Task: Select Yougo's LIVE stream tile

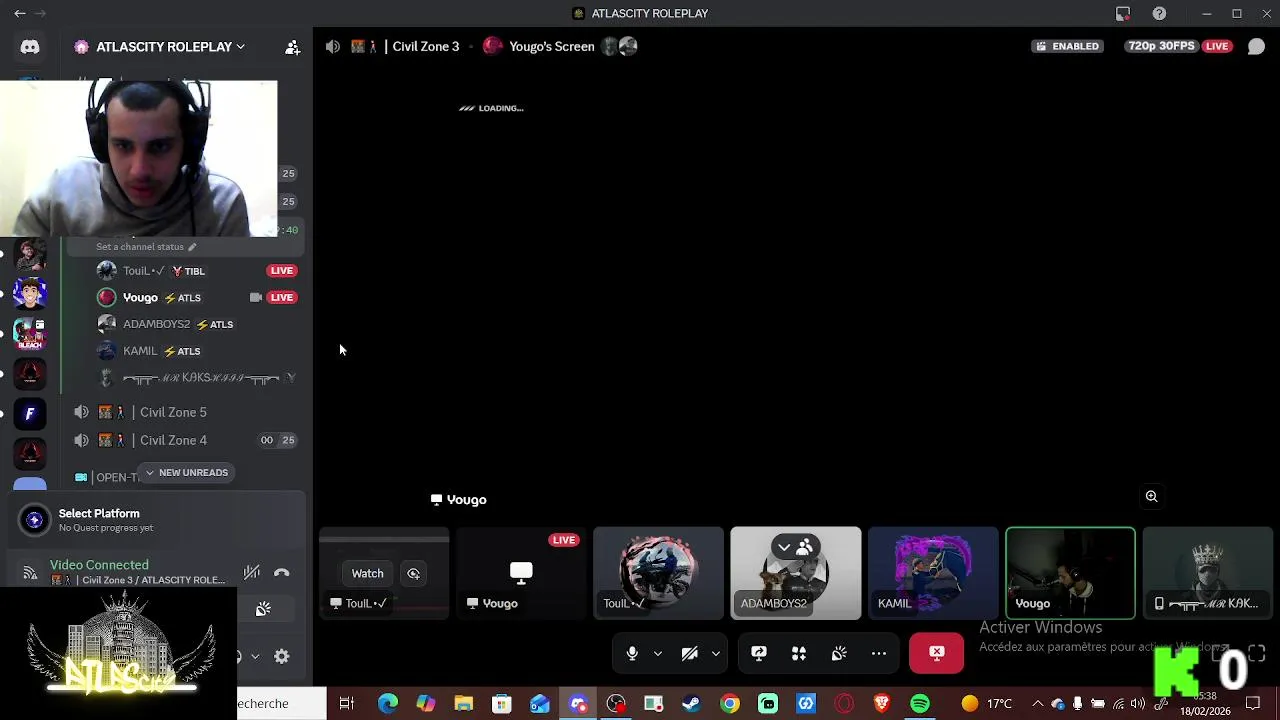Action: pos(521,573)
